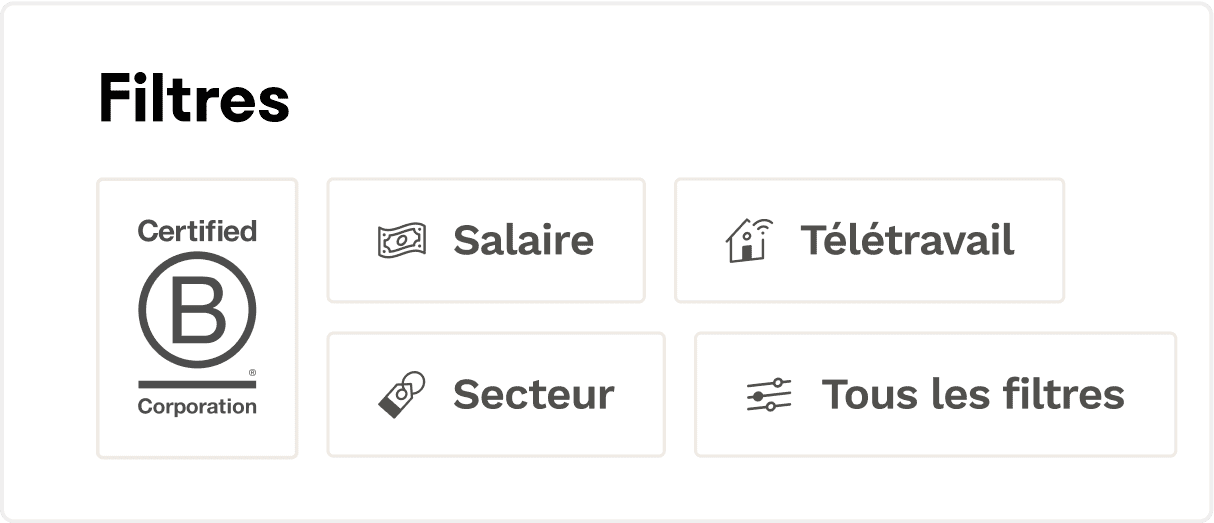Click the Salaire text label
This screenshot has width=1214, height=523.
(x=523, y=241)
